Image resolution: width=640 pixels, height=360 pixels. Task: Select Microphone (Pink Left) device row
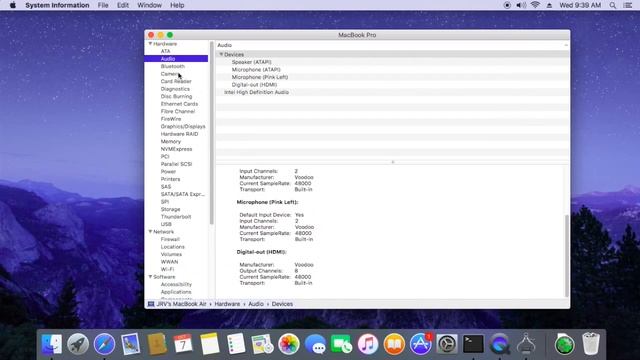[x=392, y=77]
